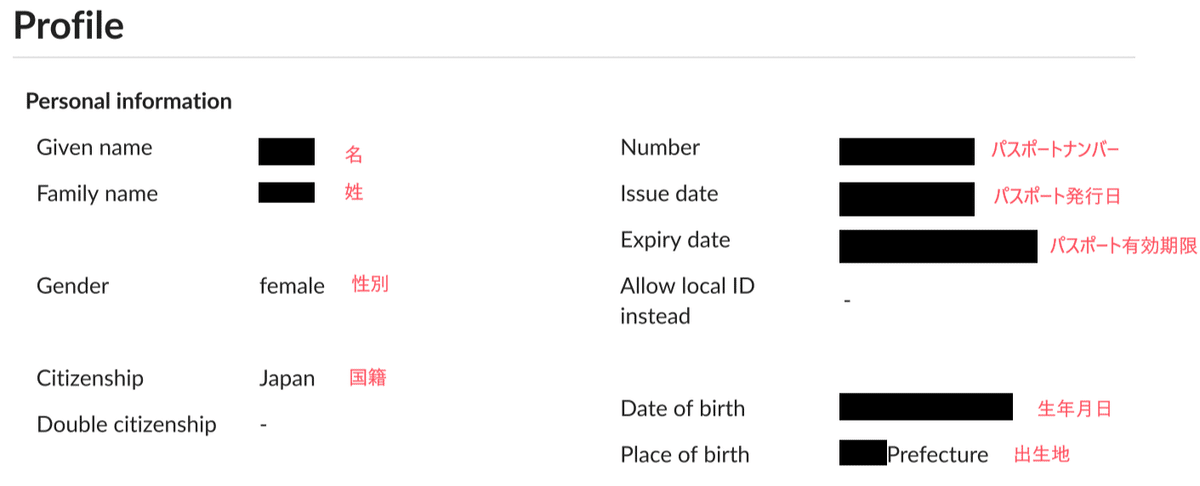Click the Gender value "female"
The height and width of the screenshot is (486, 1200).
pyautogui.click(x=292, y=286)
